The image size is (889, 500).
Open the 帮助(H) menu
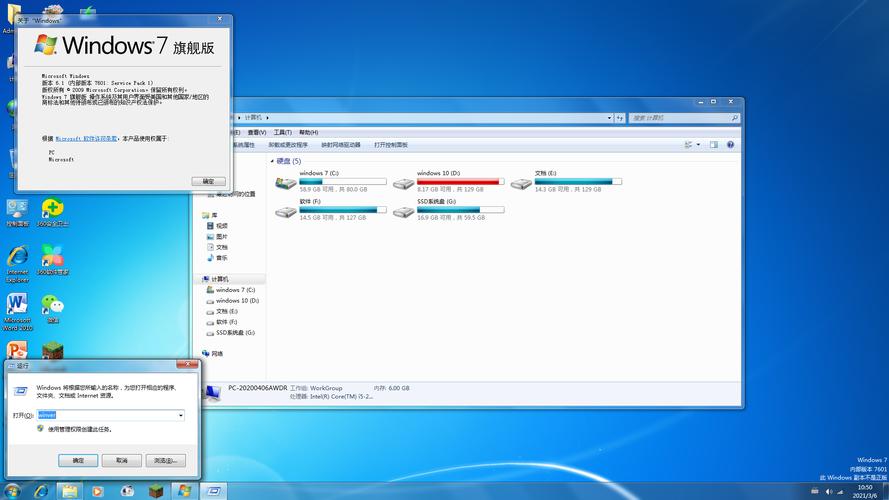[308, 132]
